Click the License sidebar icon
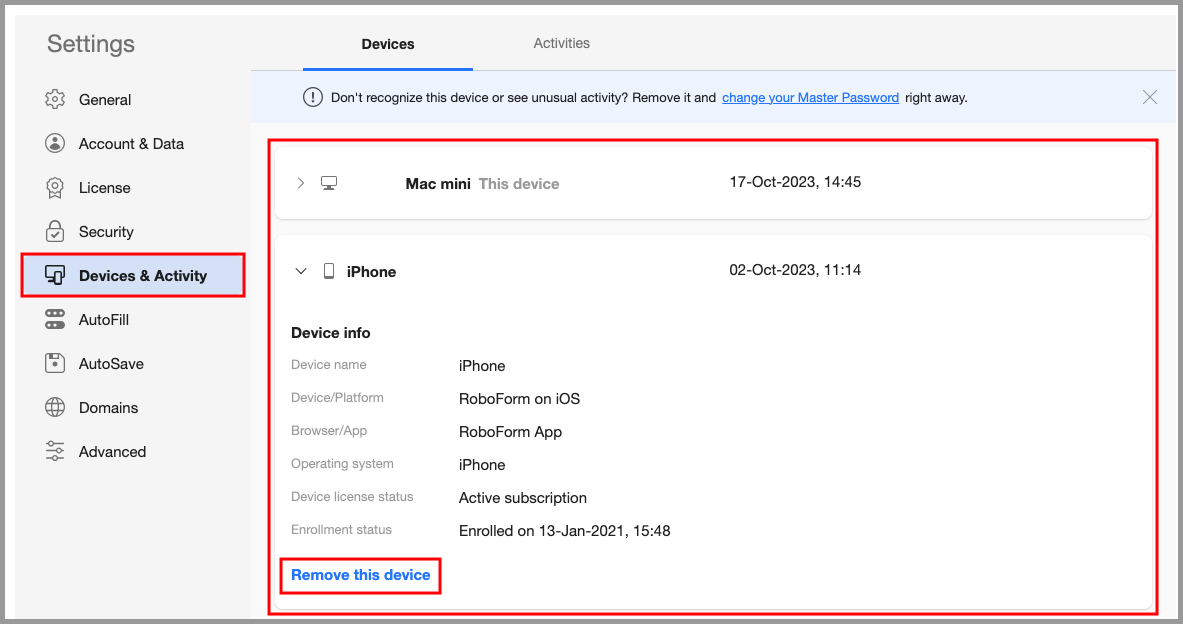This screenshot has width=1183, height=624. coord(55,187)
